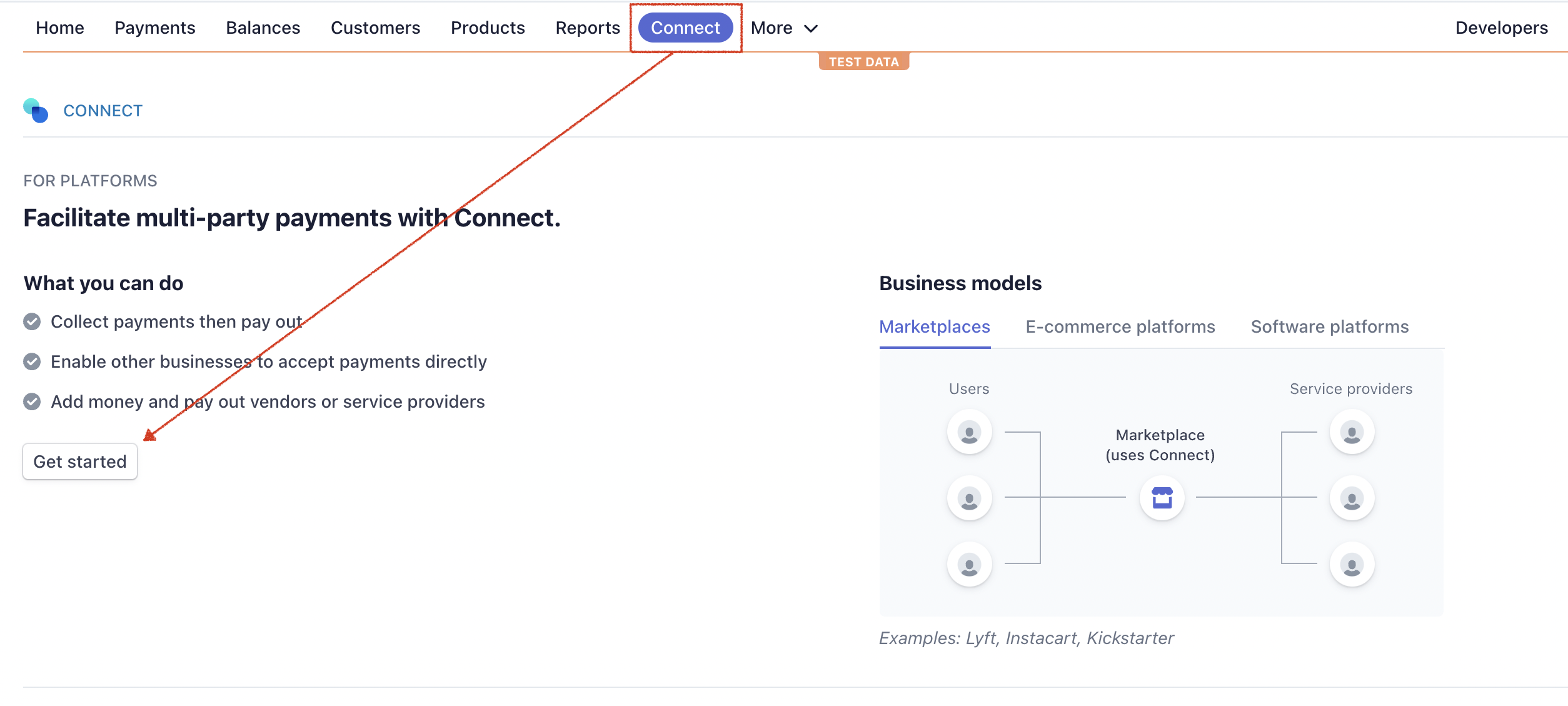1568x706 pixels.
Task: Open the Developers page
Action: (x=1500, y=28)
